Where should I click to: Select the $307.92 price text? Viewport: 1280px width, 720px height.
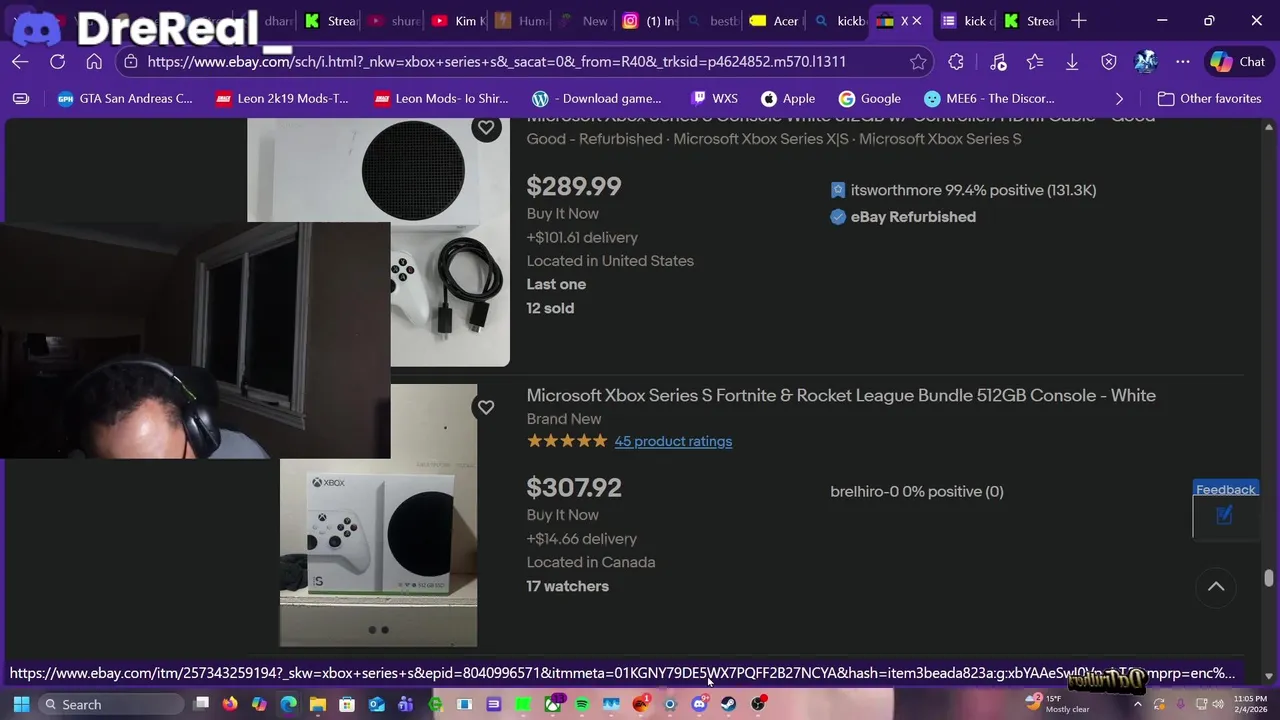[x=574, y=487]
